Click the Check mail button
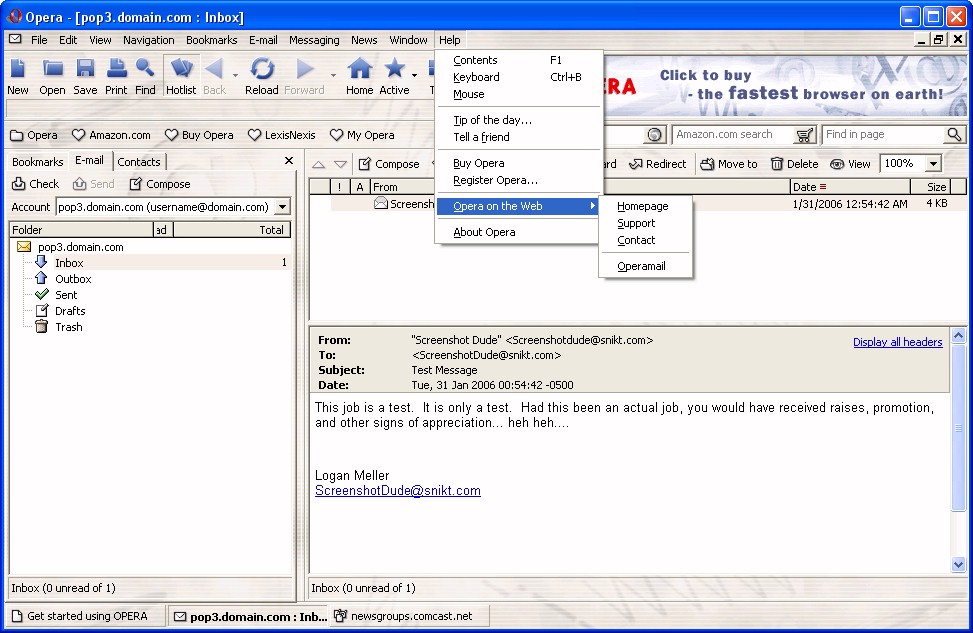973x633 pixels. point(35,184)
